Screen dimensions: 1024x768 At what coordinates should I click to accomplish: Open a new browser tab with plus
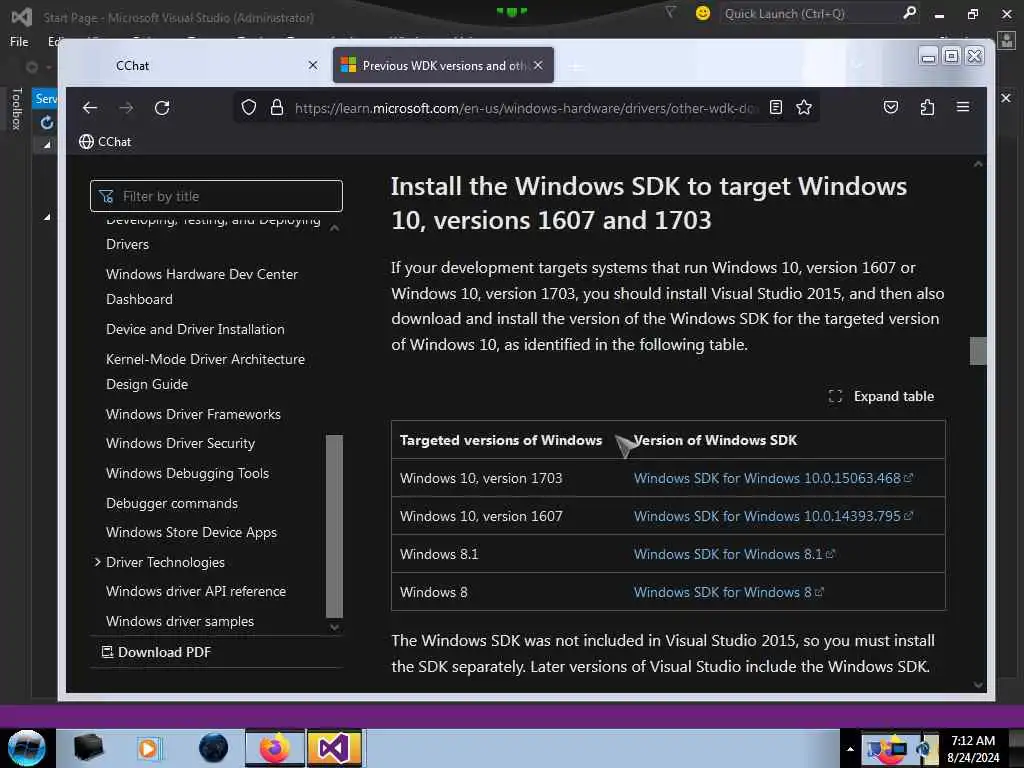pyautogui.click(x=575, y=66)
